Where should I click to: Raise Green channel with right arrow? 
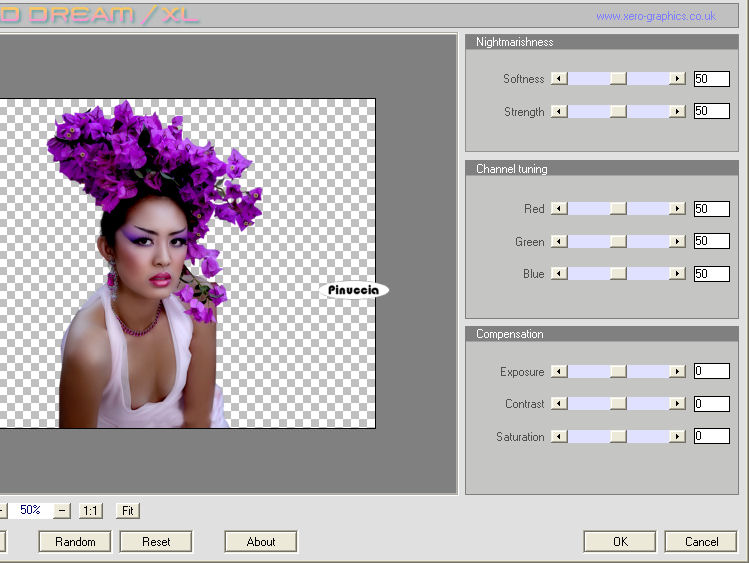[x=677, y=241]
